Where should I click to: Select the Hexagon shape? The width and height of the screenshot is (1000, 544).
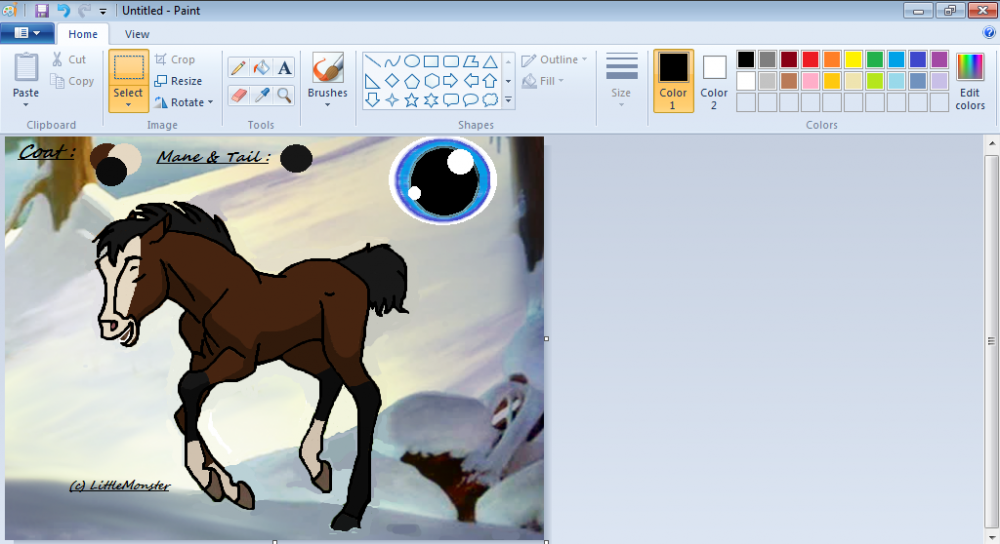pos(431,81)
